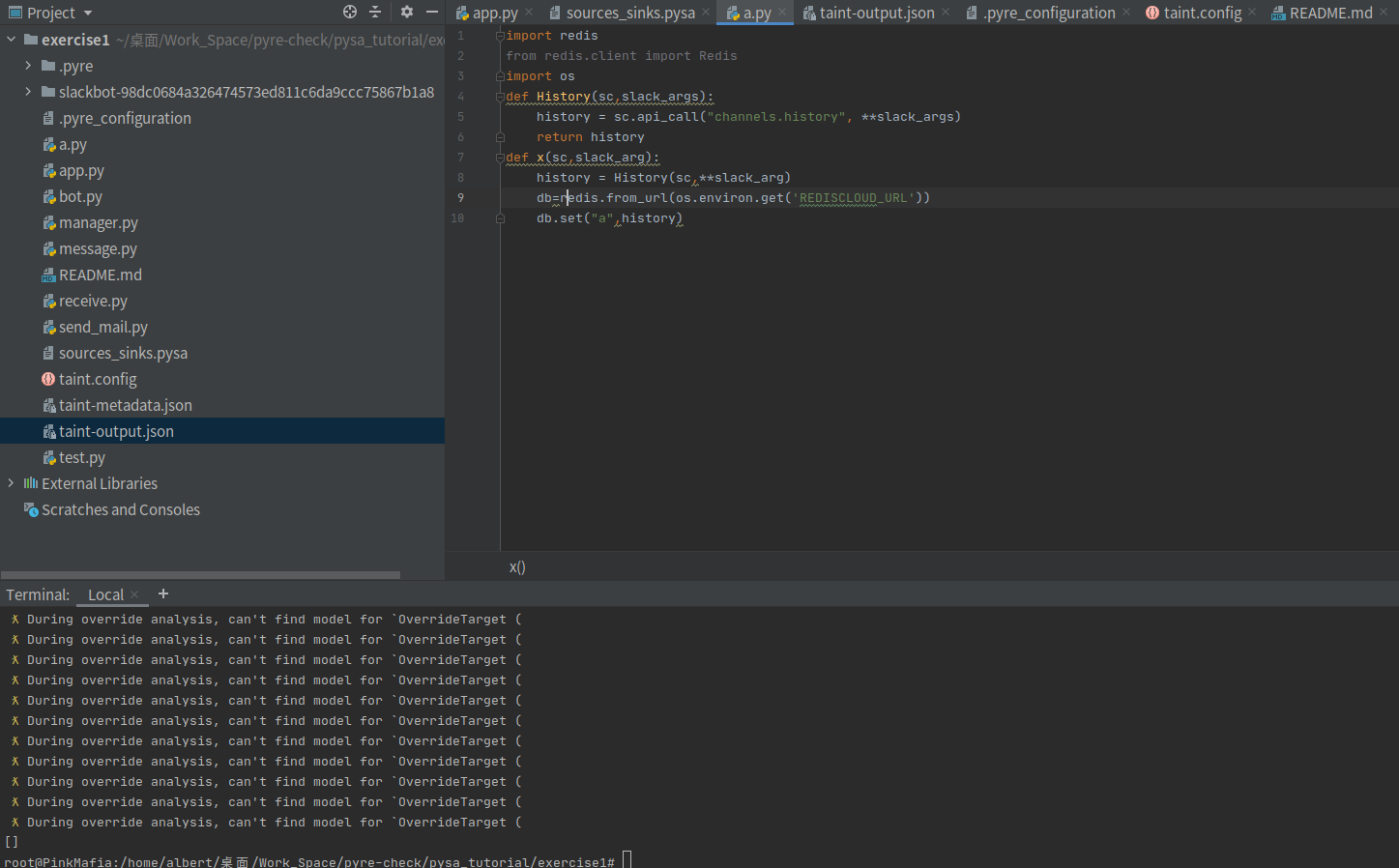Click the Scratches and Consoles icon
The image size is (1399, 868).
click(x=32, y=509)
